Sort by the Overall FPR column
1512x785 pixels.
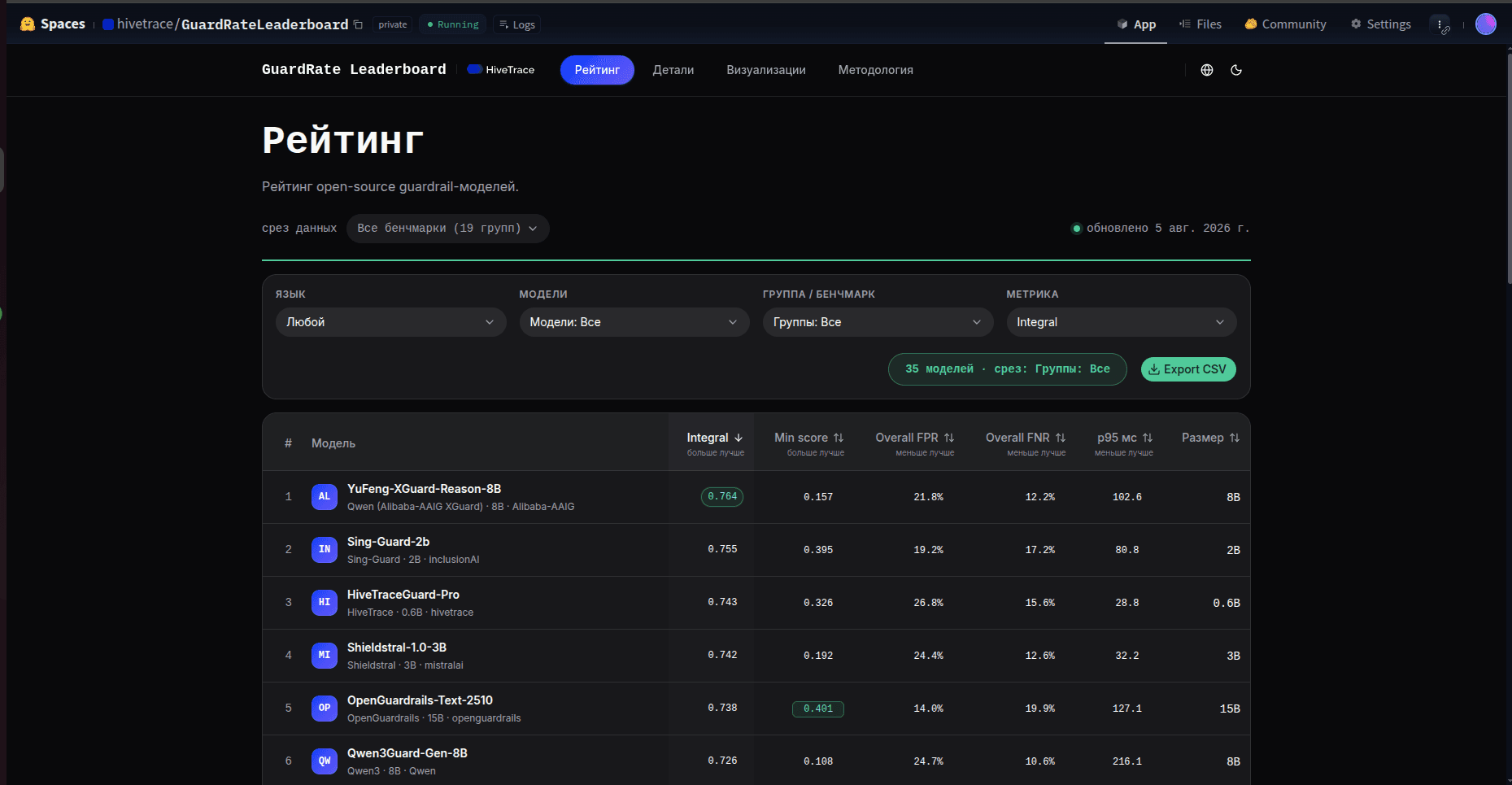point(915,438)
